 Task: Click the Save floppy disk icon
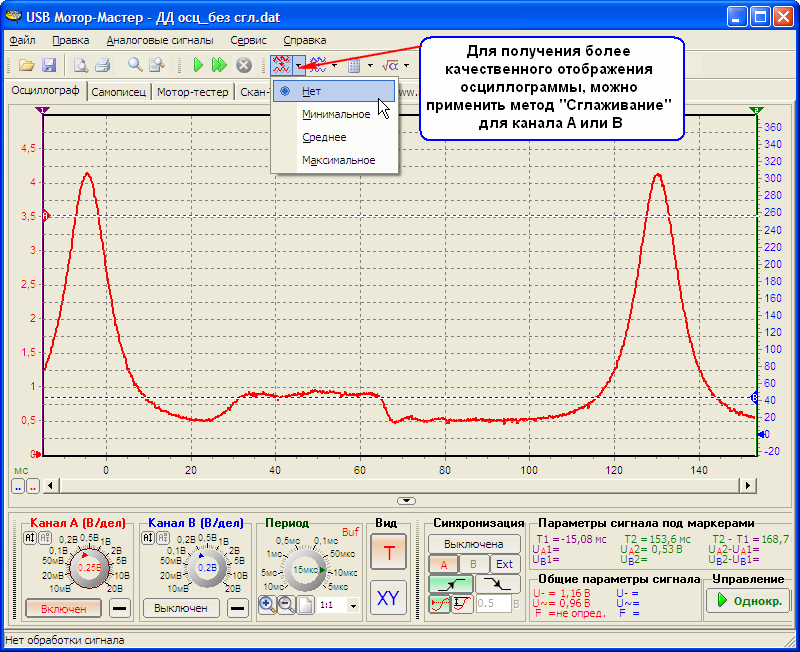point(48,65)
